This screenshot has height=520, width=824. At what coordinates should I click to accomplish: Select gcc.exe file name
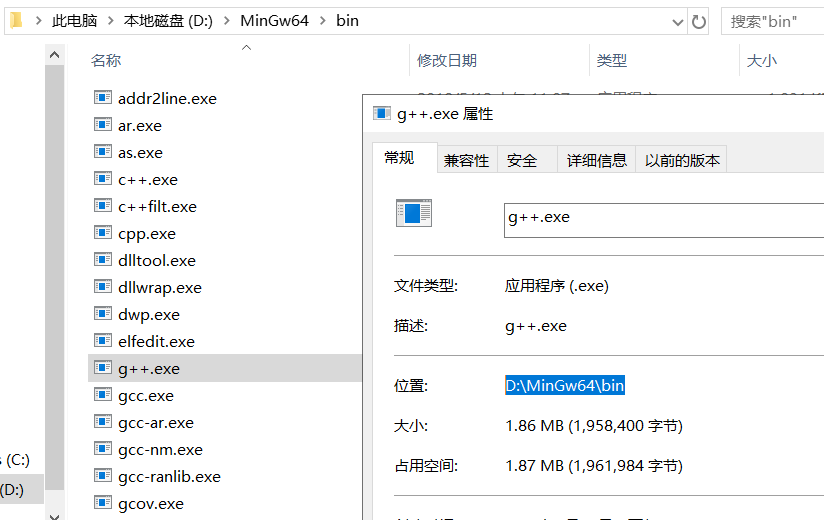click(x=146, y=396)
